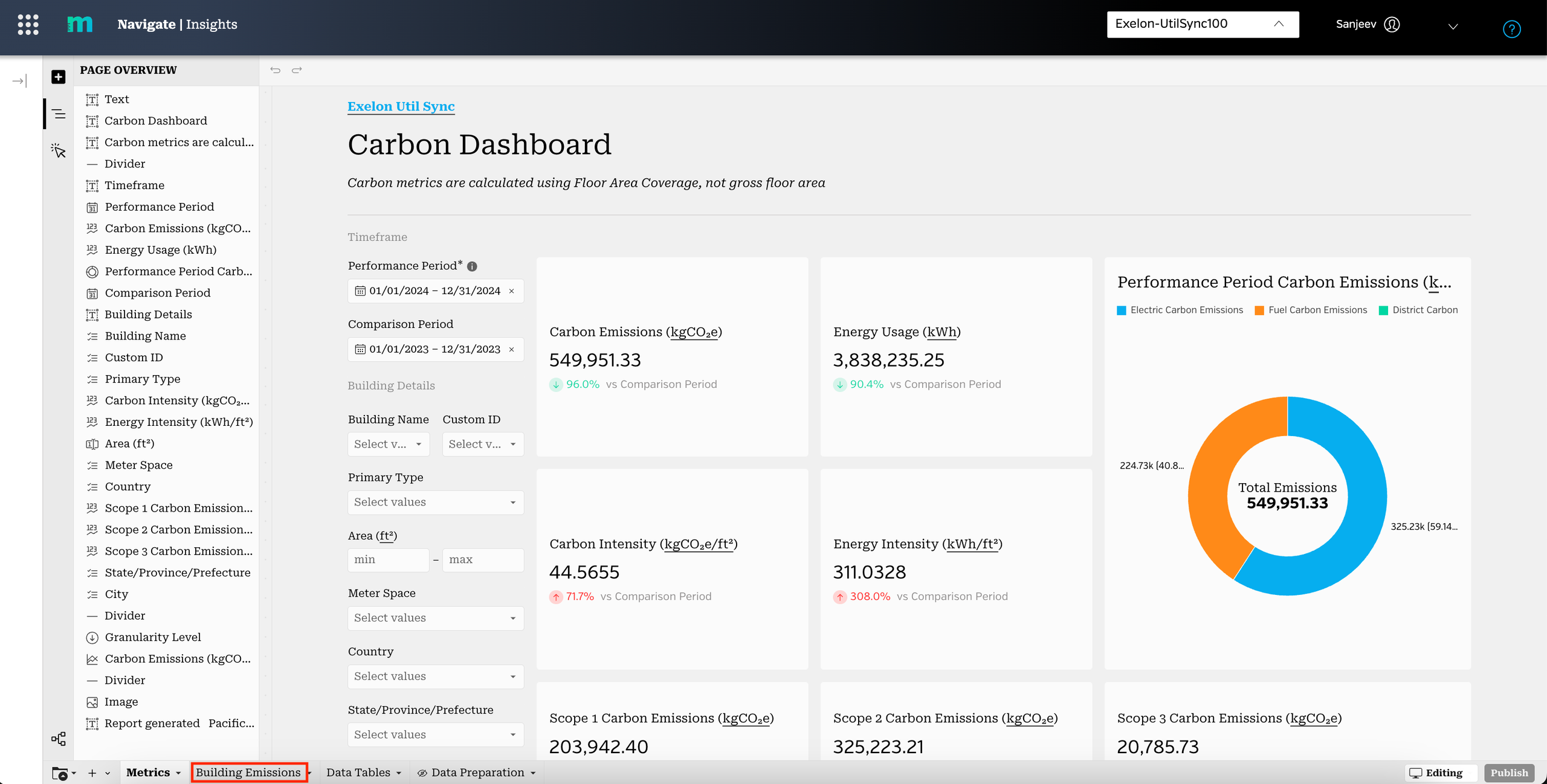1547x784 pixels.
Task: Open the Comparison Period calendar icon
Action: (360, 350)
